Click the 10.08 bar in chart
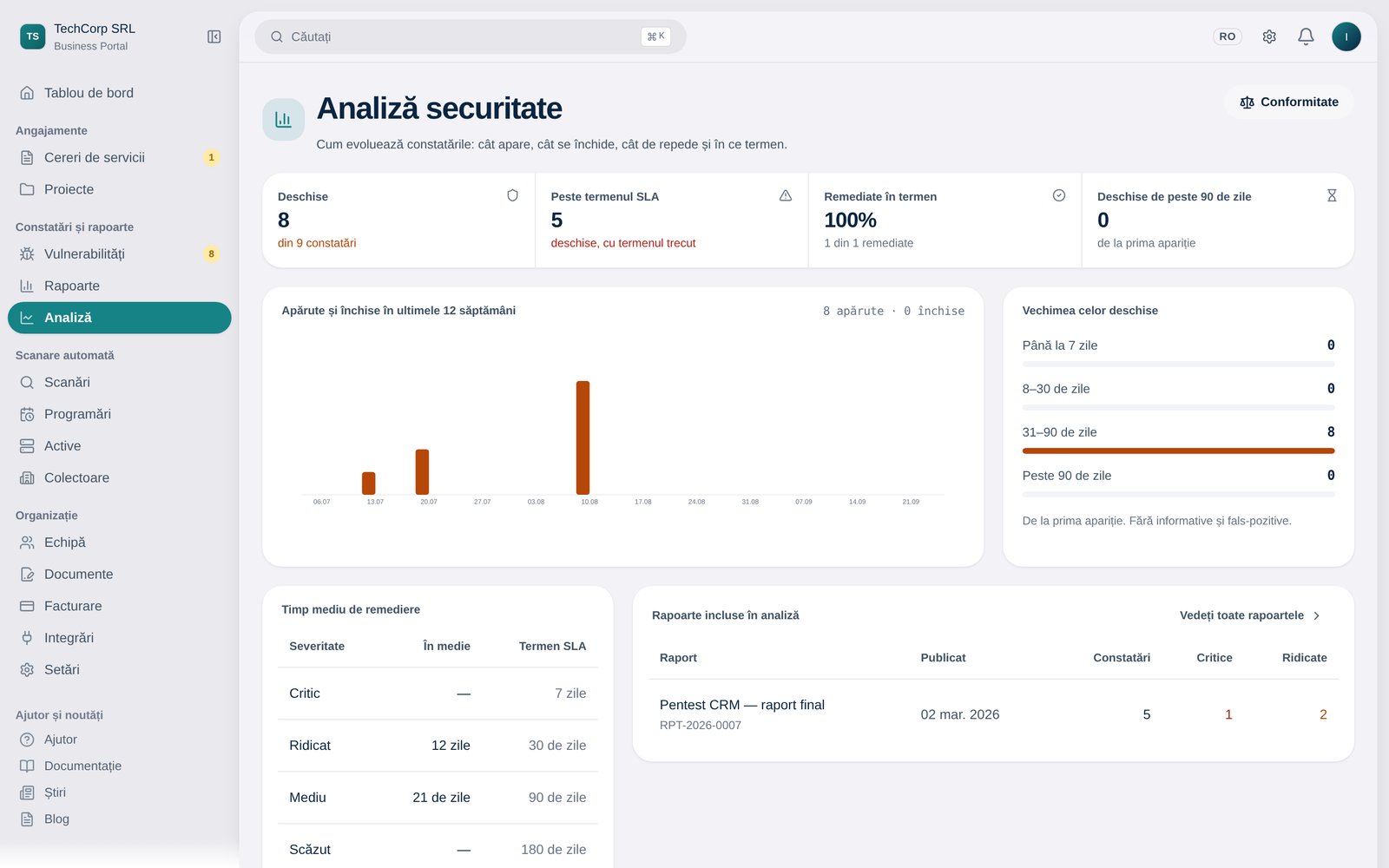Screen dimensions: 1389x868 [x=583, y=437]
